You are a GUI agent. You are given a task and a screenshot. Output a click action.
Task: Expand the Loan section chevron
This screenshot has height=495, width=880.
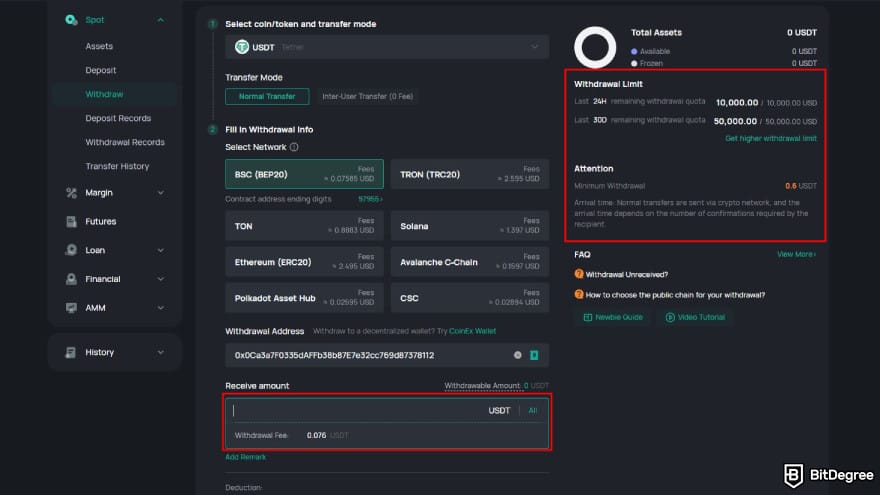[x=161, y=250]
